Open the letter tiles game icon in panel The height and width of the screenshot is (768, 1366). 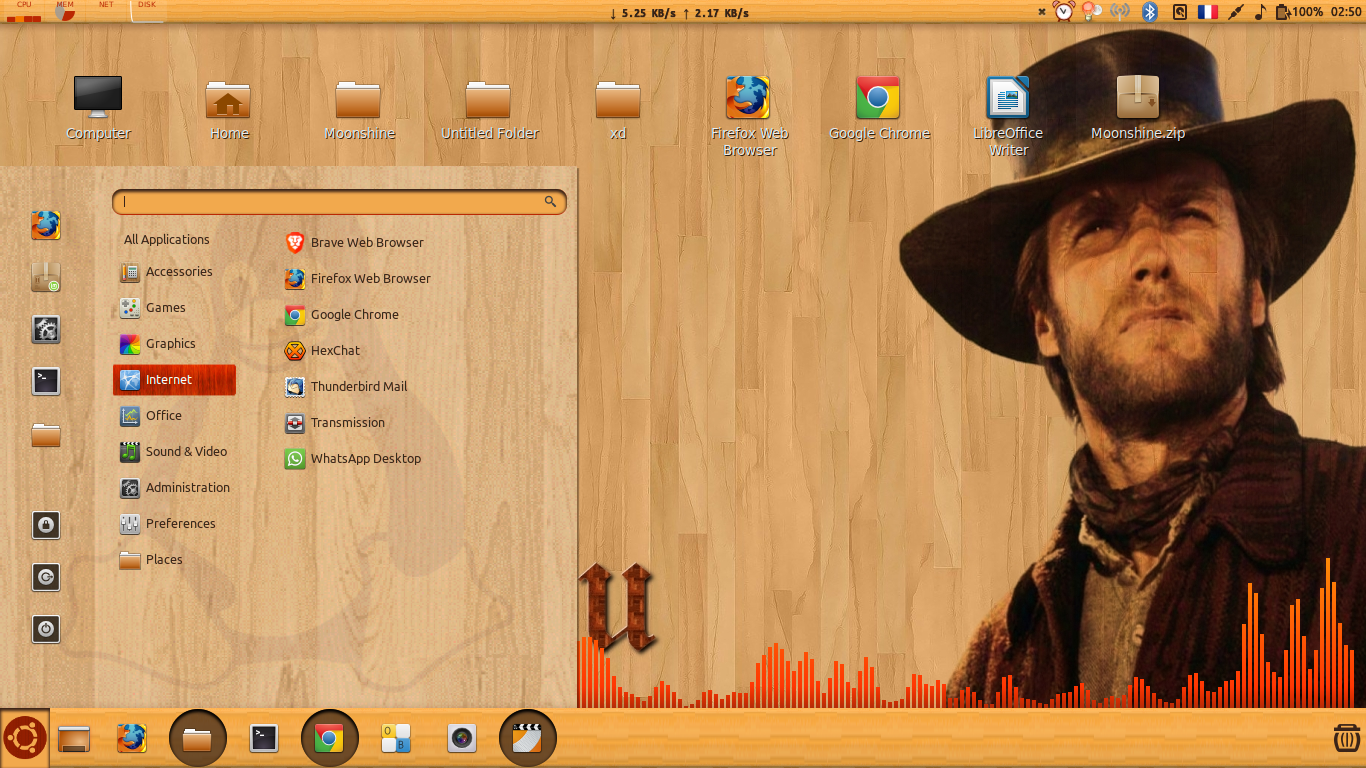pos(396,739)
